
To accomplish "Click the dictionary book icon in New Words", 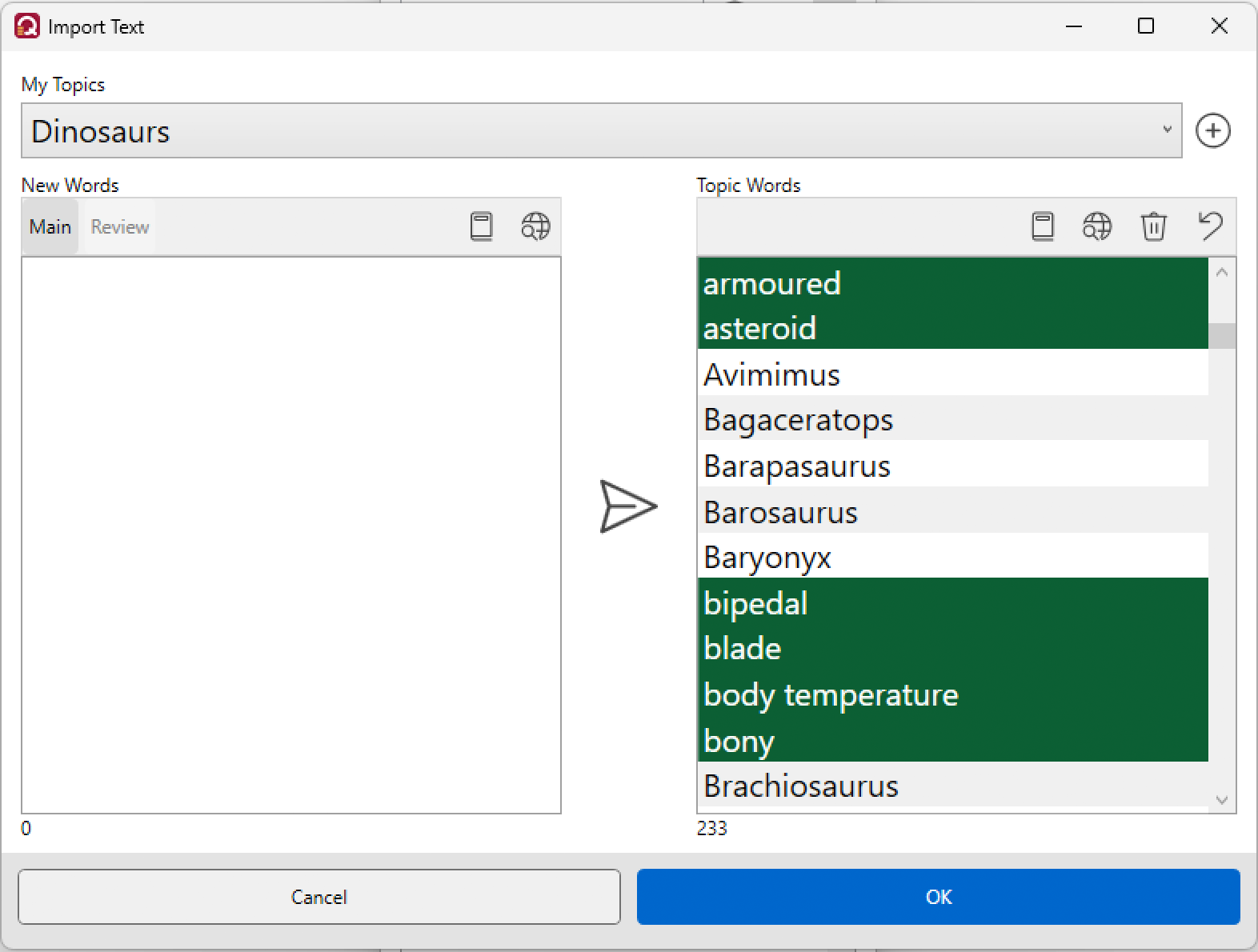I will [481, 226].
